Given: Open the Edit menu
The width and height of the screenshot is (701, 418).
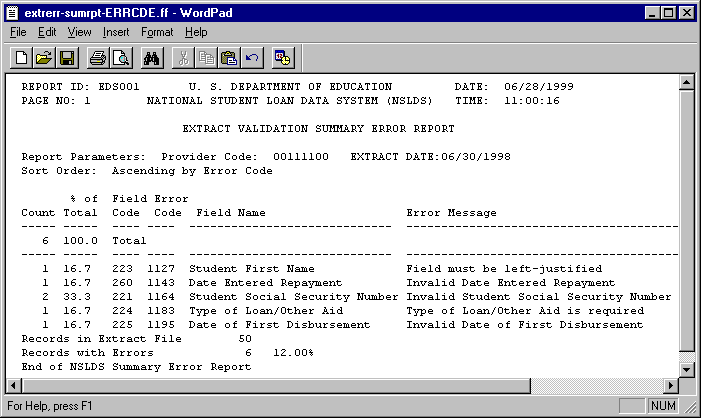Looking at the screenshot, I should tap(47, 32).
